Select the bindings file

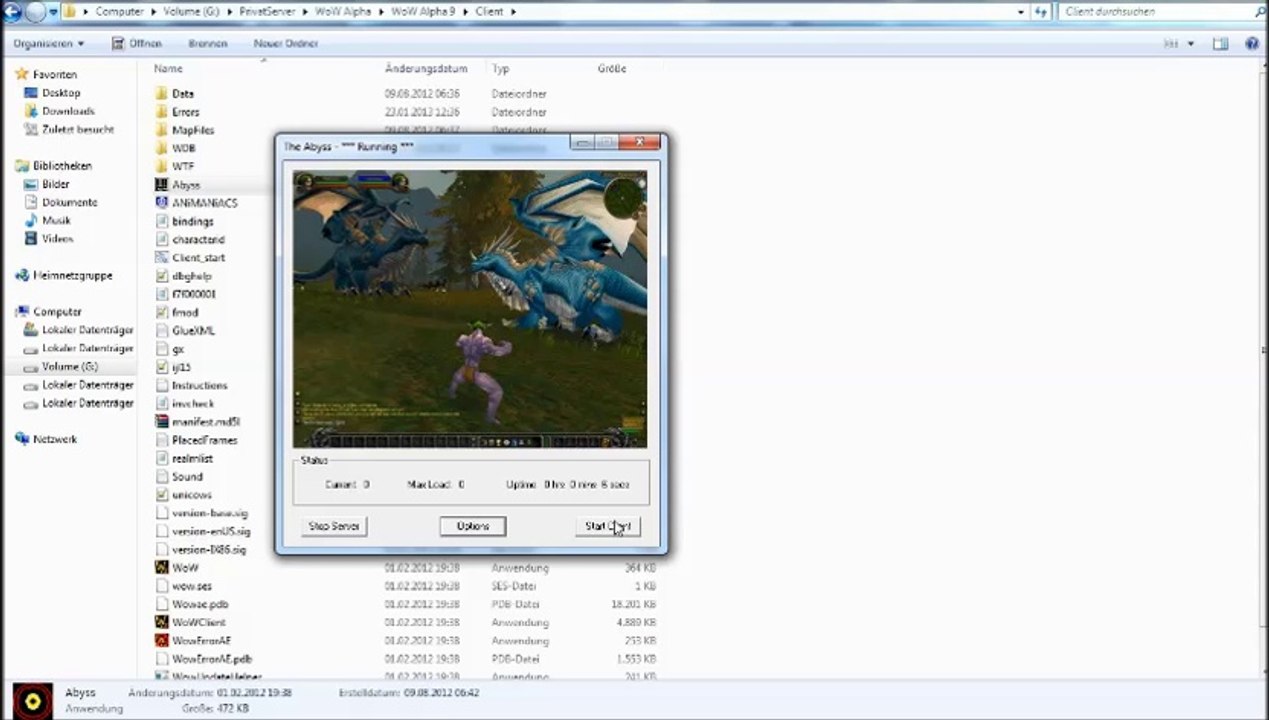coord(193,222)
